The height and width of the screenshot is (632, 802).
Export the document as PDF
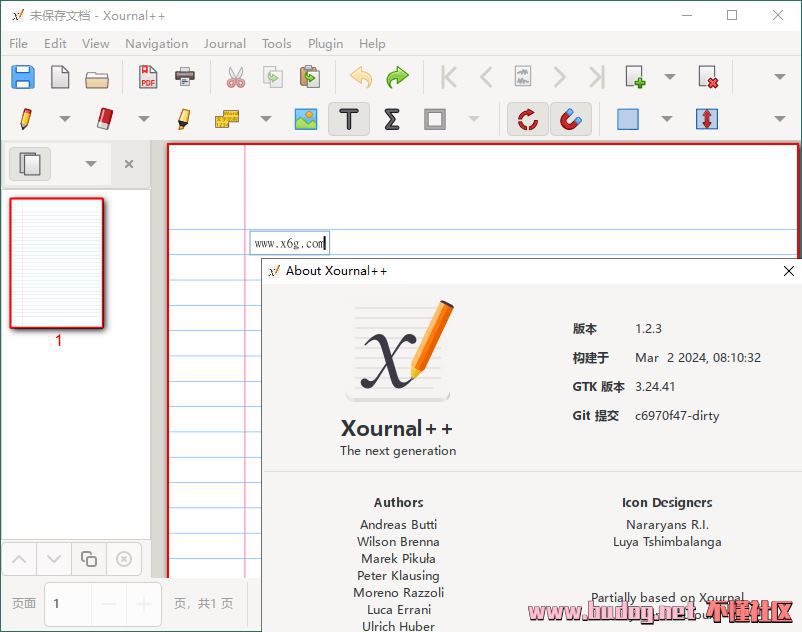tap(148, 77)
